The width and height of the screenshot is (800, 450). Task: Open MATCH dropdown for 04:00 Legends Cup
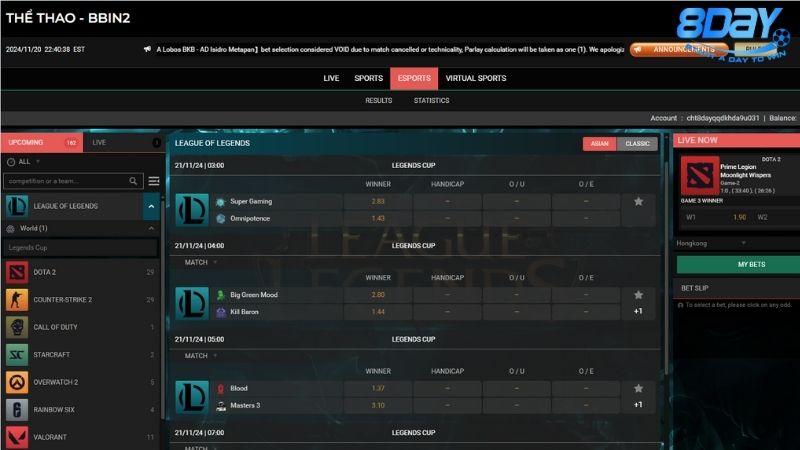pos(201,262)
